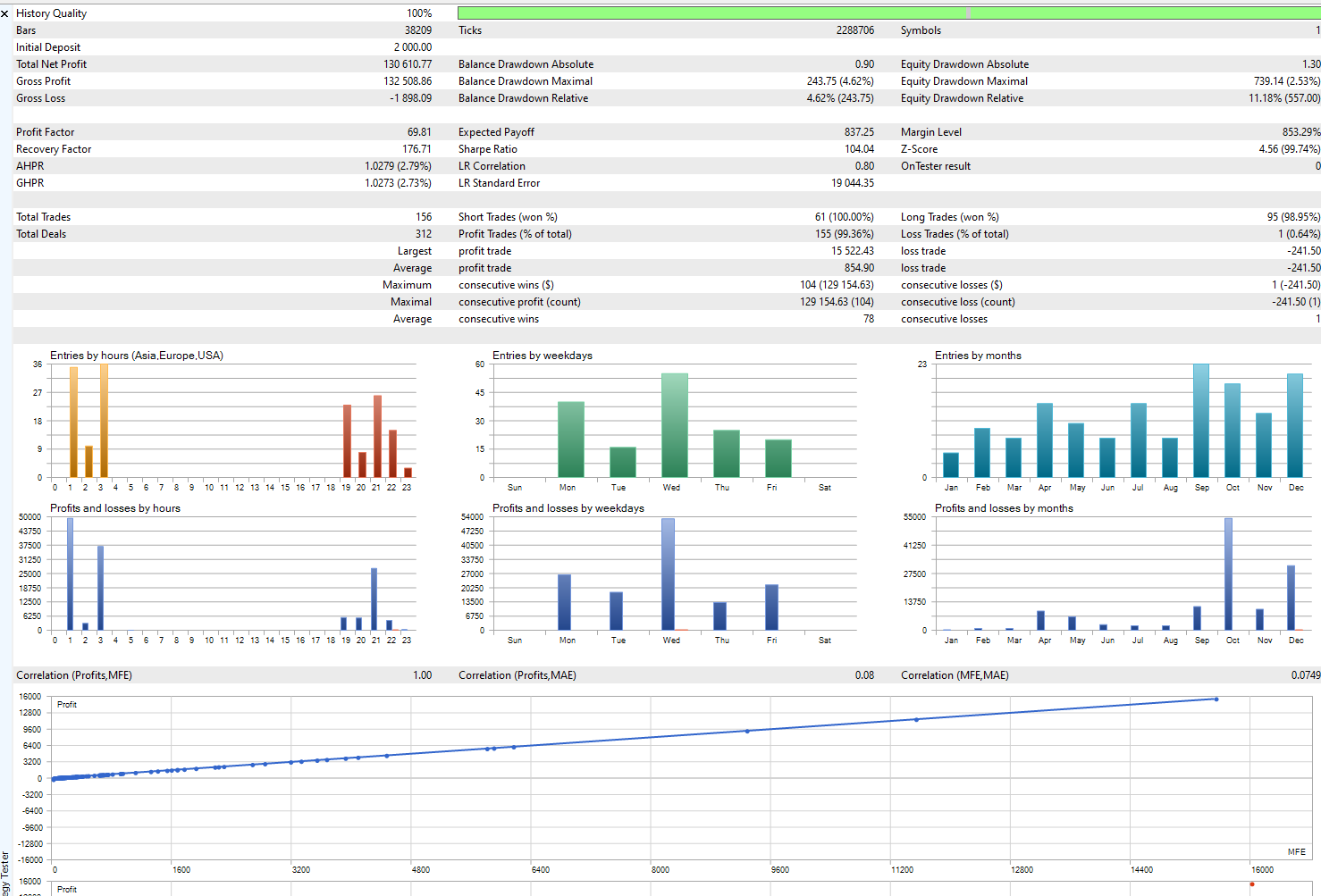Image resolution: width=1321 pixels, height=896 pixels.
Task: Select the Profit Factor row
Action: click(x=223, y=132)
